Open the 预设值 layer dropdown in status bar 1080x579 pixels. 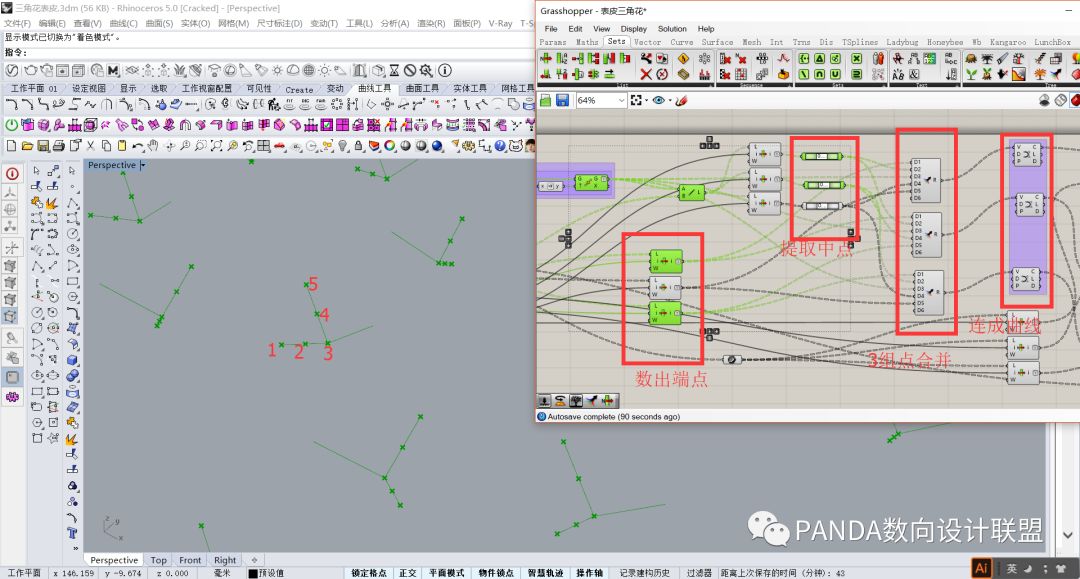click(267, 573)
